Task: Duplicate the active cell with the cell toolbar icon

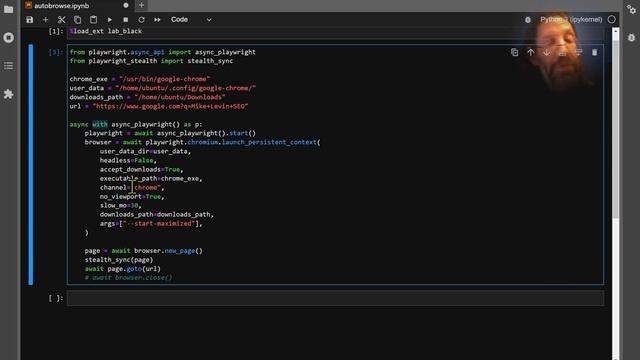Action: click(x=514, y=52)
